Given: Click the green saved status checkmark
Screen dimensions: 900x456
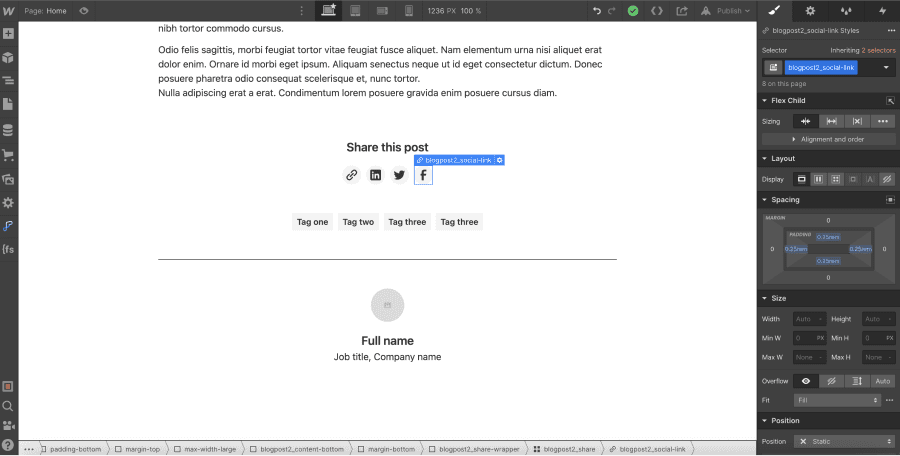Looking at the screenshot, I should tap(633, 10).
